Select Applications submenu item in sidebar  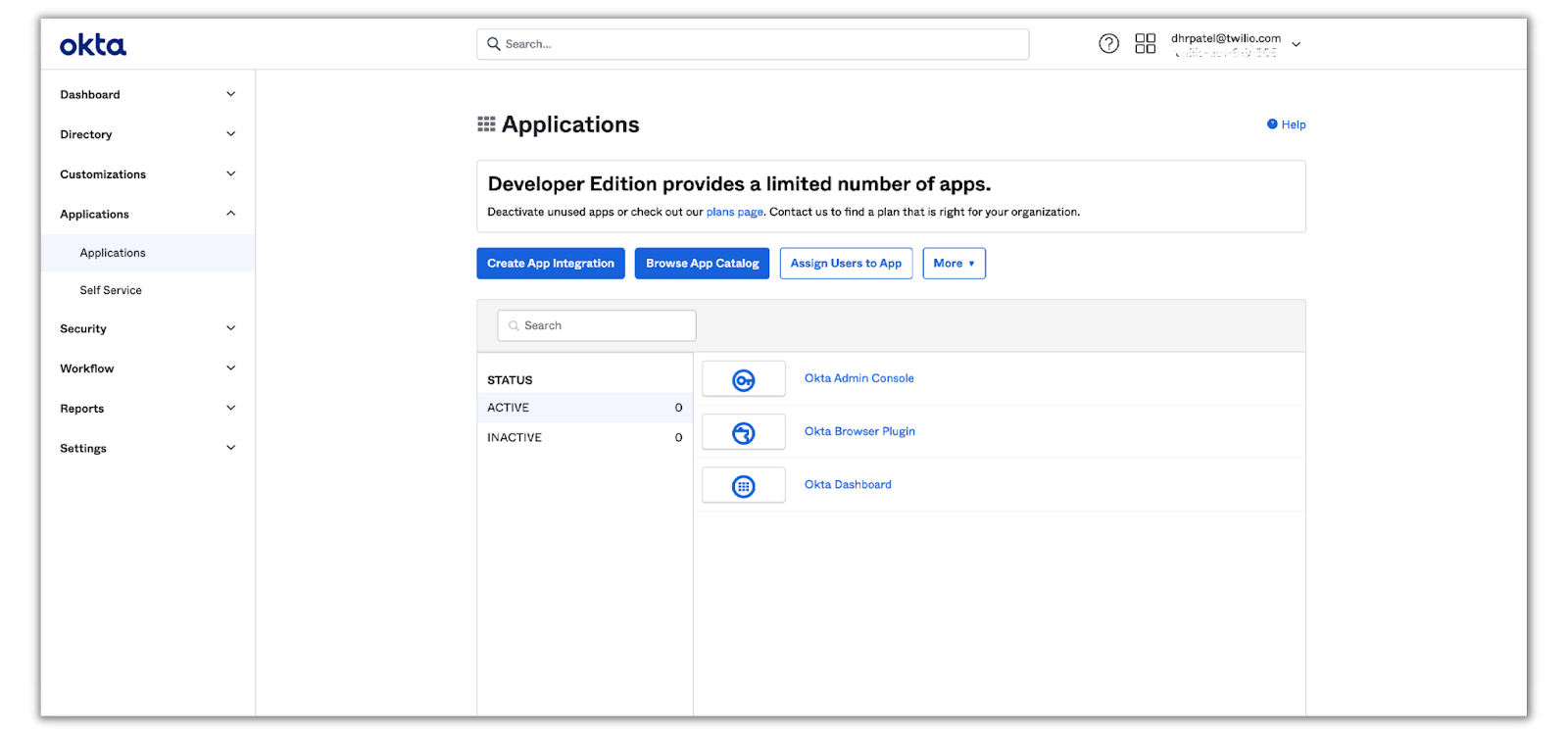point(147,253)
